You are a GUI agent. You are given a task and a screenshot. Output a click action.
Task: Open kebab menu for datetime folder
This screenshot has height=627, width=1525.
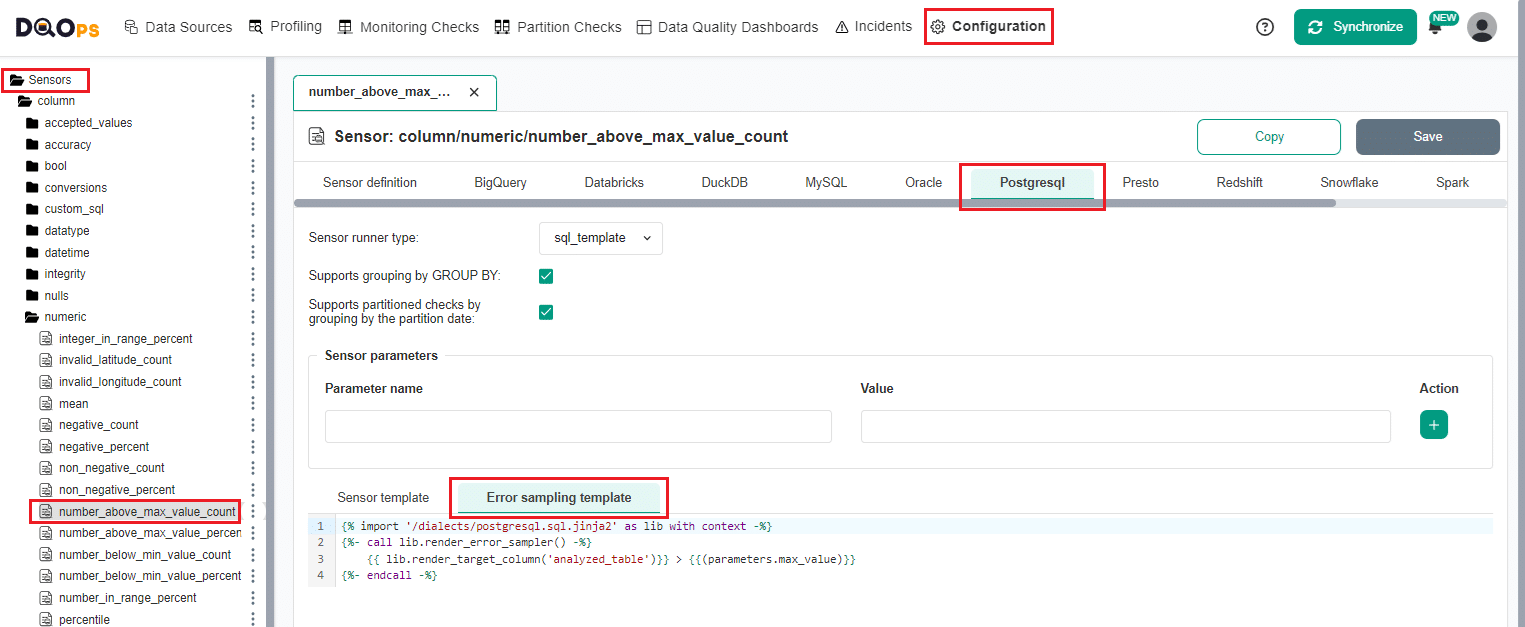pyautogui.click(x=253, y=253)
